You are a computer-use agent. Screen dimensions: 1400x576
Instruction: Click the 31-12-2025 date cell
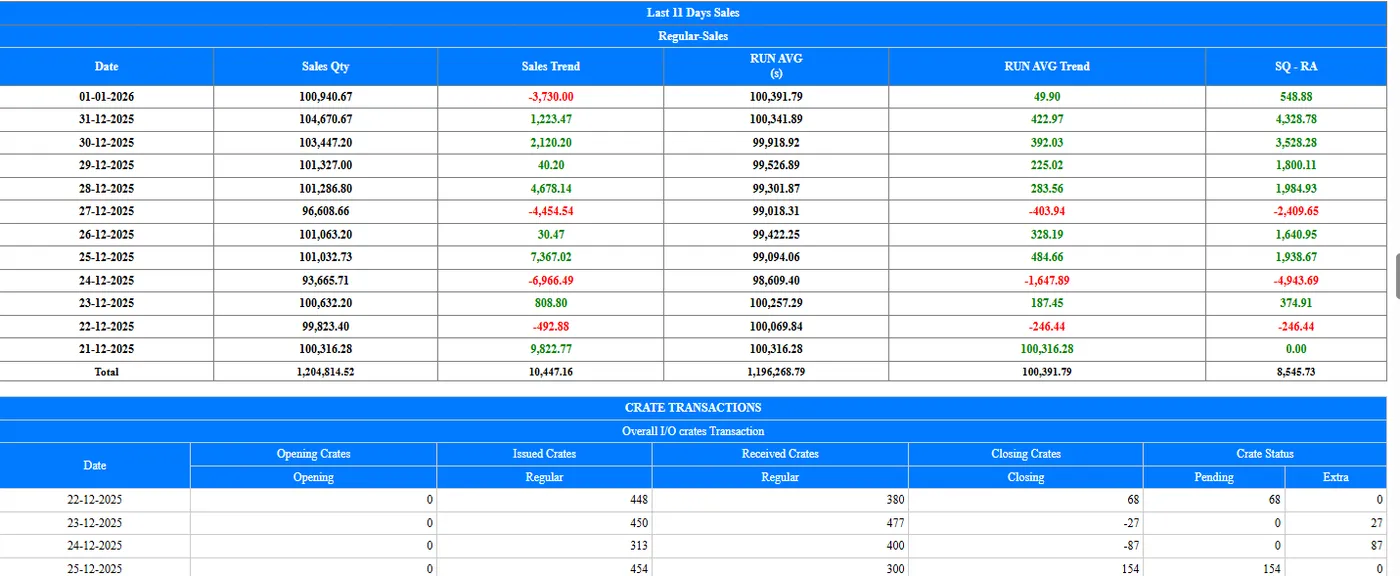point(106,120)
